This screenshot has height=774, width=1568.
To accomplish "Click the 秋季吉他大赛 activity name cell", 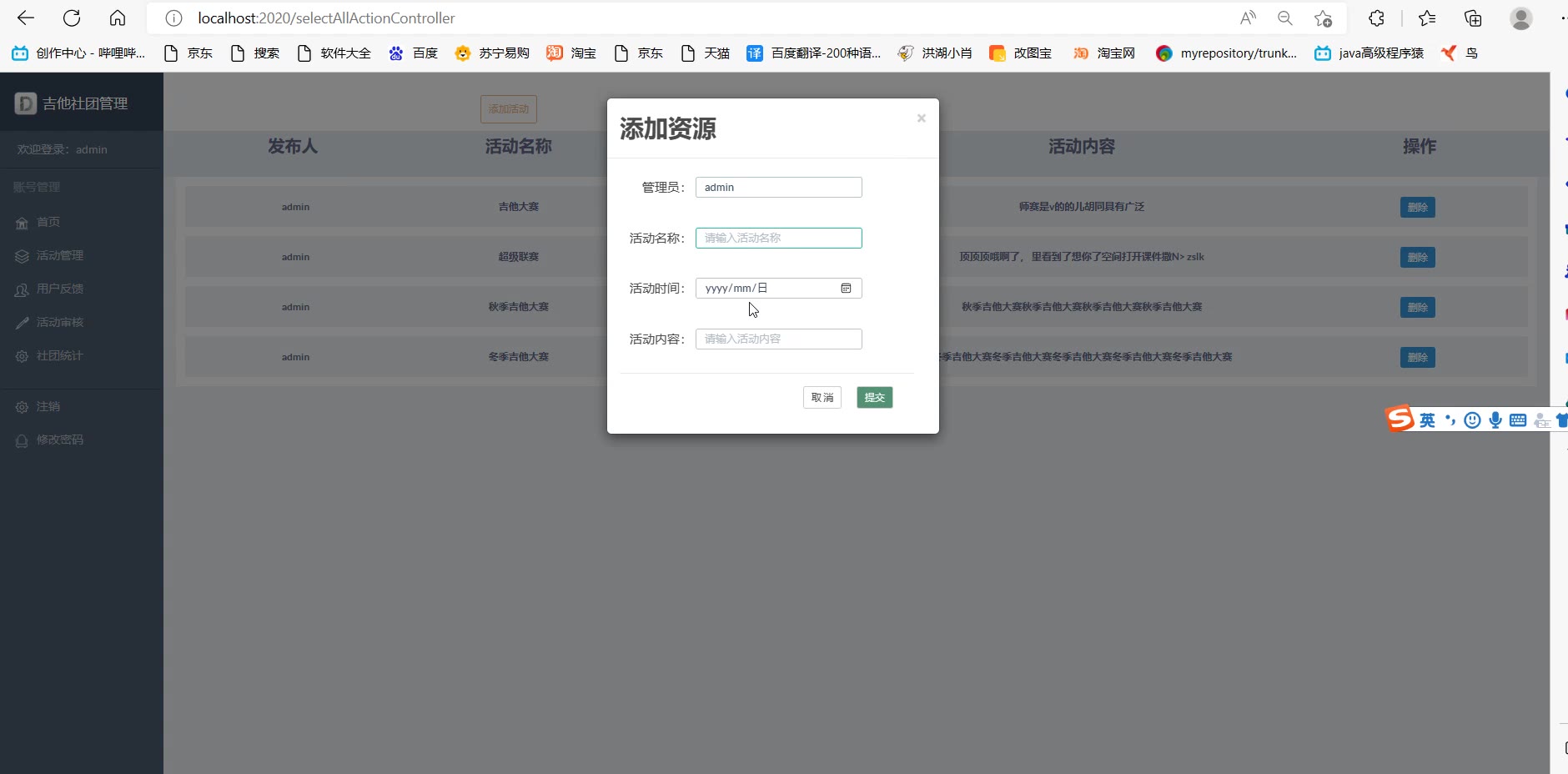I will [519, 307].
